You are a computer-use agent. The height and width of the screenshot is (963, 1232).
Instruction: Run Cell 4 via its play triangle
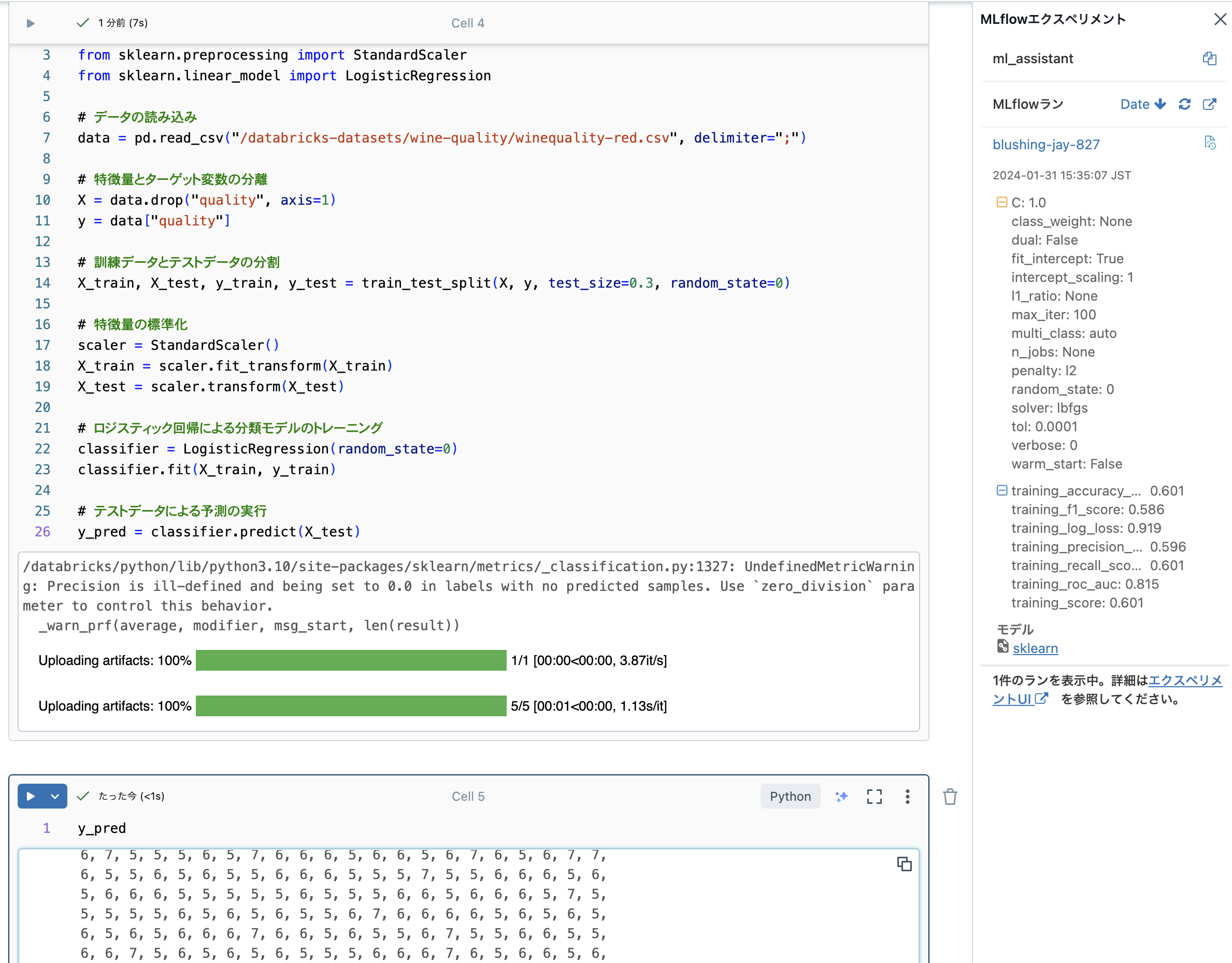click(31, 23)
